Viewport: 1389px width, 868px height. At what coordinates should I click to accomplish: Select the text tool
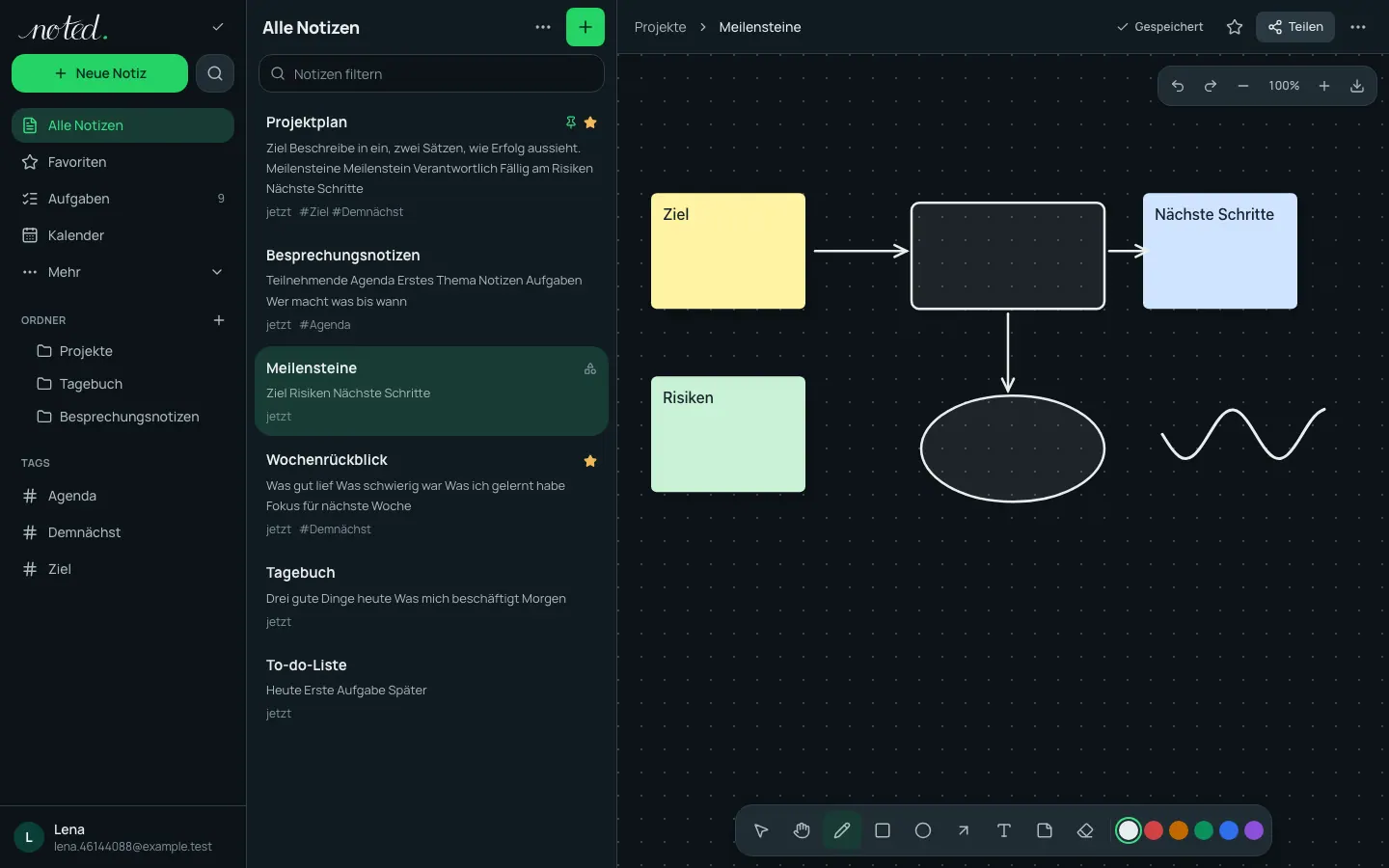[x=1004, y=830]
